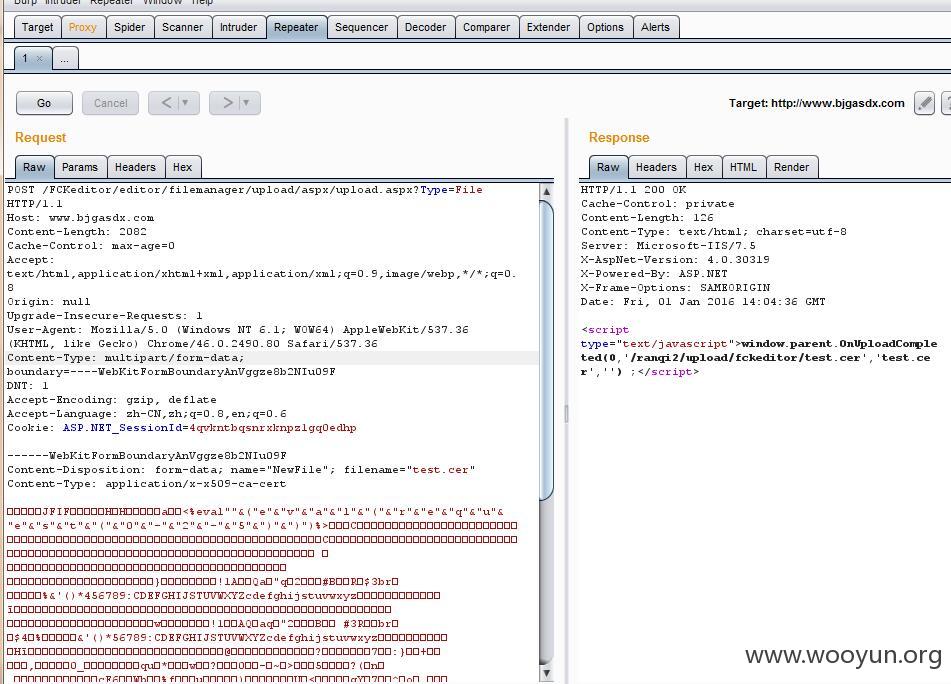Viewport: 951px width, 684px height.
Task: Click the request Content-Type multipart/form-data line
Action: tap(126, 358)
